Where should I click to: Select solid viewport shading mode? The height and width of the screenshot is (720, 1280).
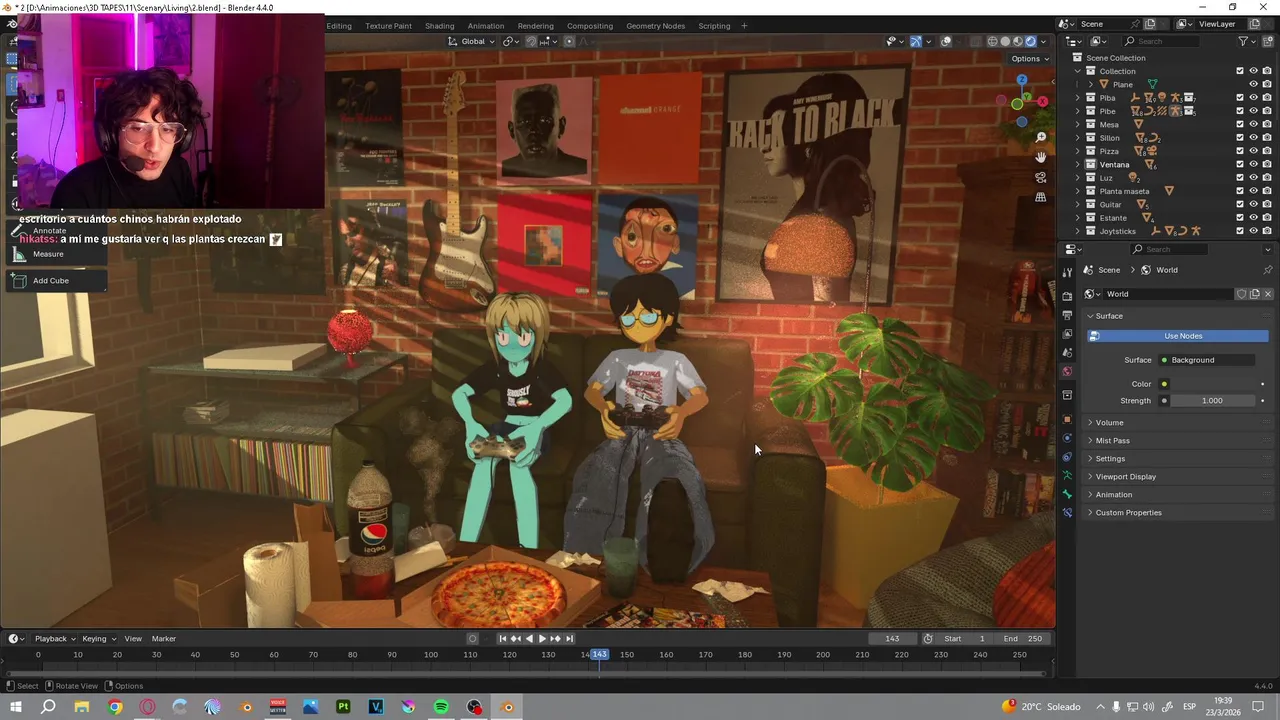1006,41
